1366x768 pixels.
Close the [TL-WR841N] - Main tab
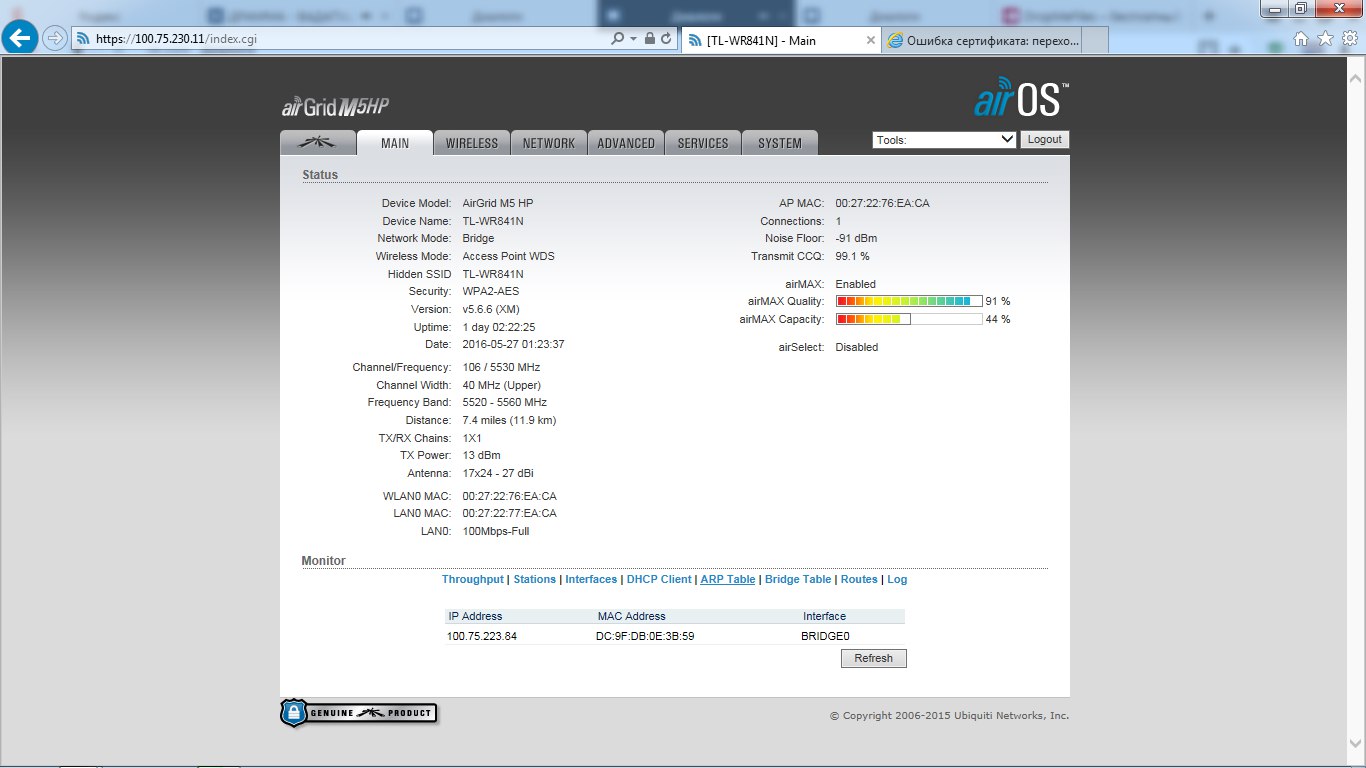[871, 40]
